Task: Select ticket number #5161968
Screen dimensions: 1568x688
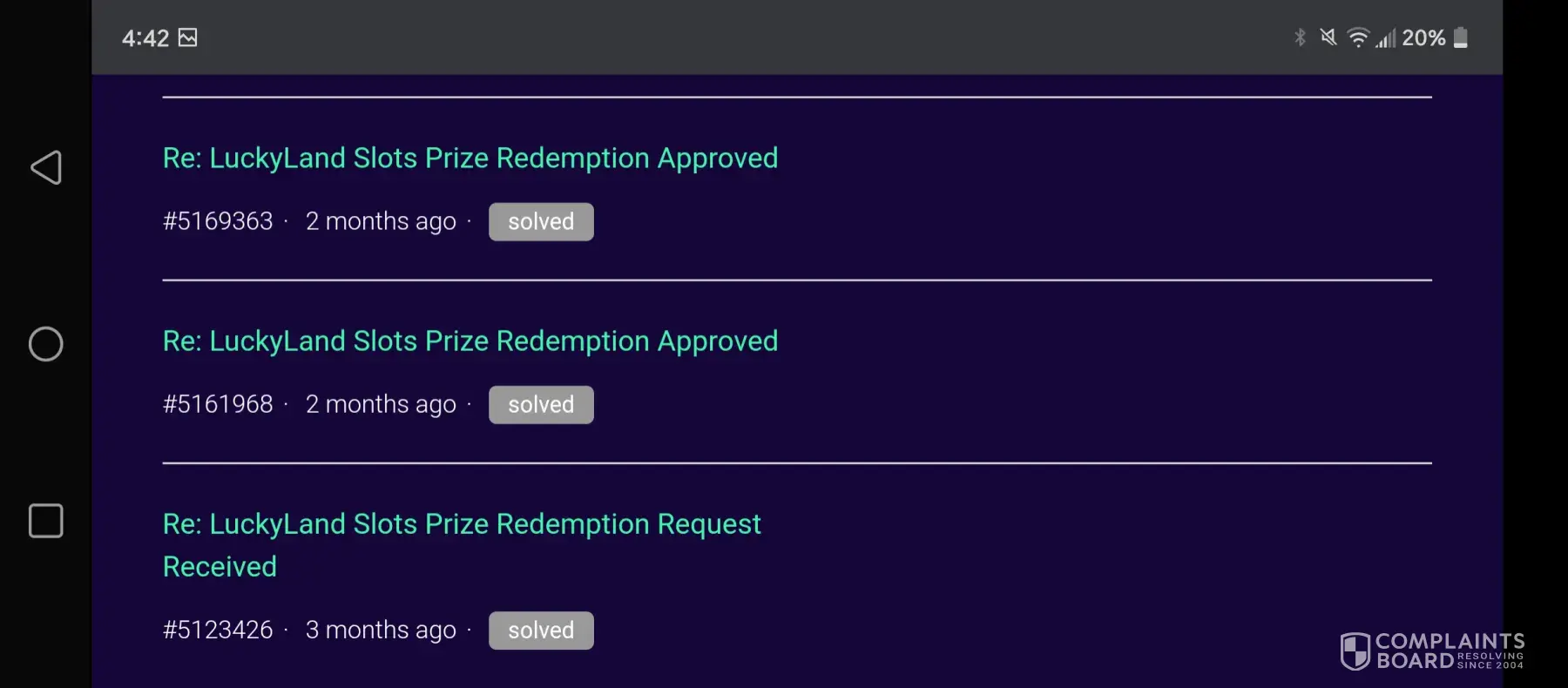Action: point(218,405)
